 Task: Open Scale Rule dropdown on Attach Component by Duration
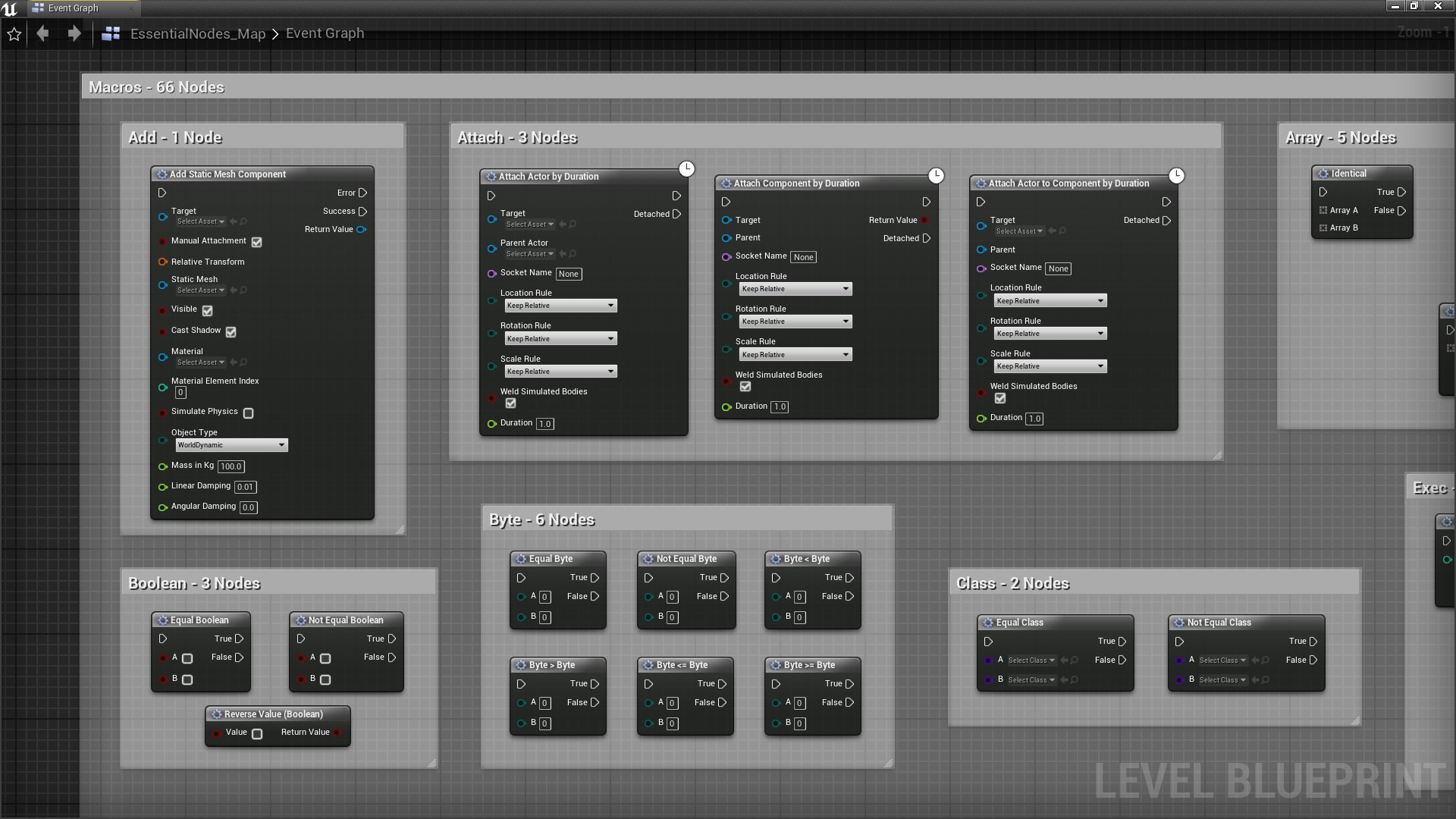(795, 354)
